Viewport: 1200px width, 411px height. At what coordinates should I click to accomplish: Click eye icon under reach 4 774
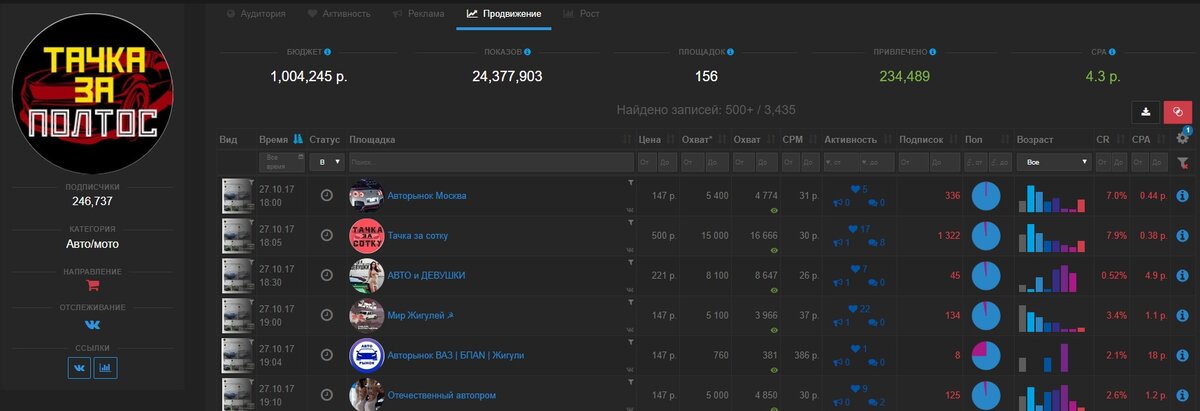click(x=773, y=210)
